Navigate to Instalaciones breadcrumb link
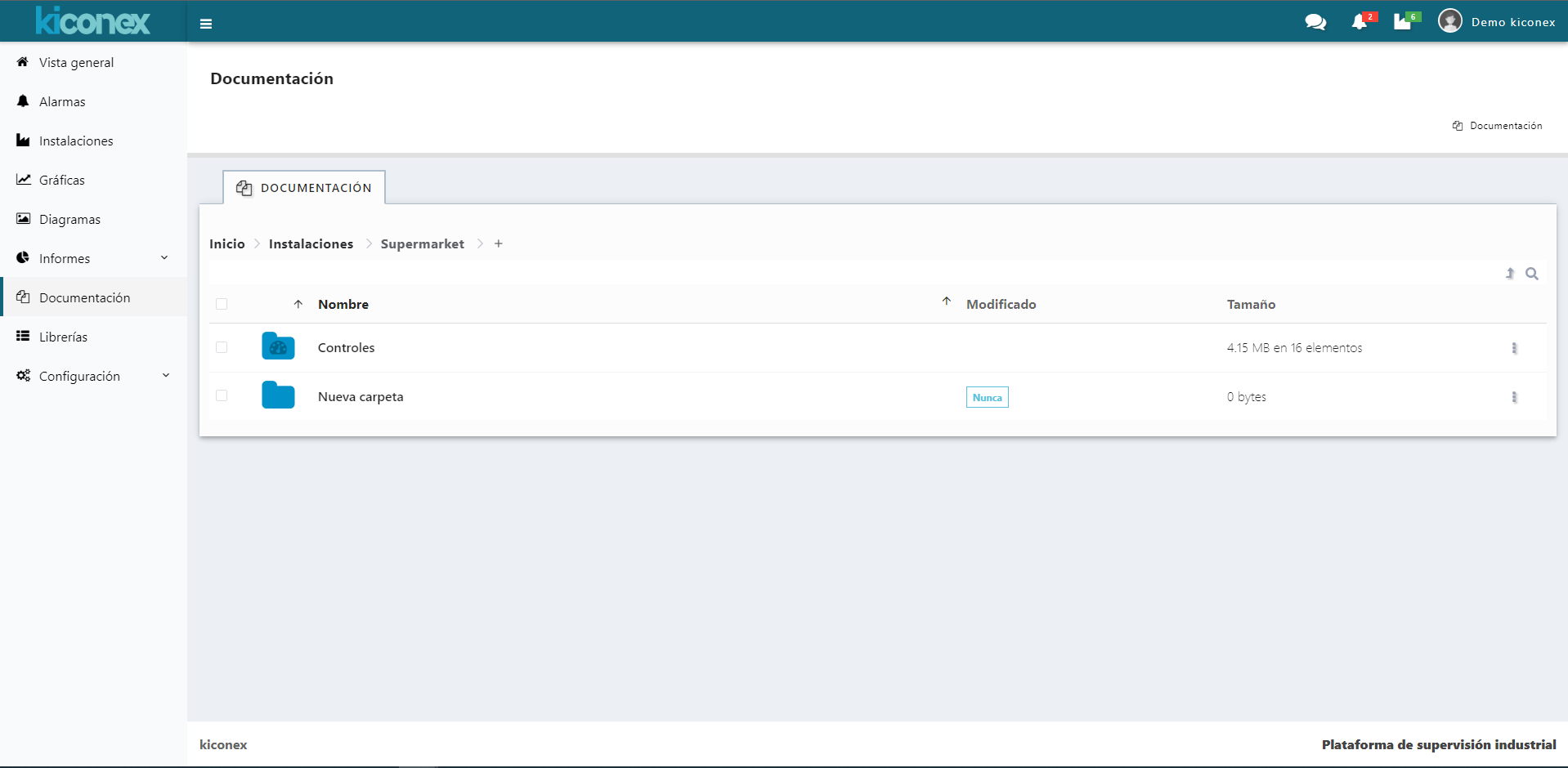1568x768 pixels. [x=311, y=243]
